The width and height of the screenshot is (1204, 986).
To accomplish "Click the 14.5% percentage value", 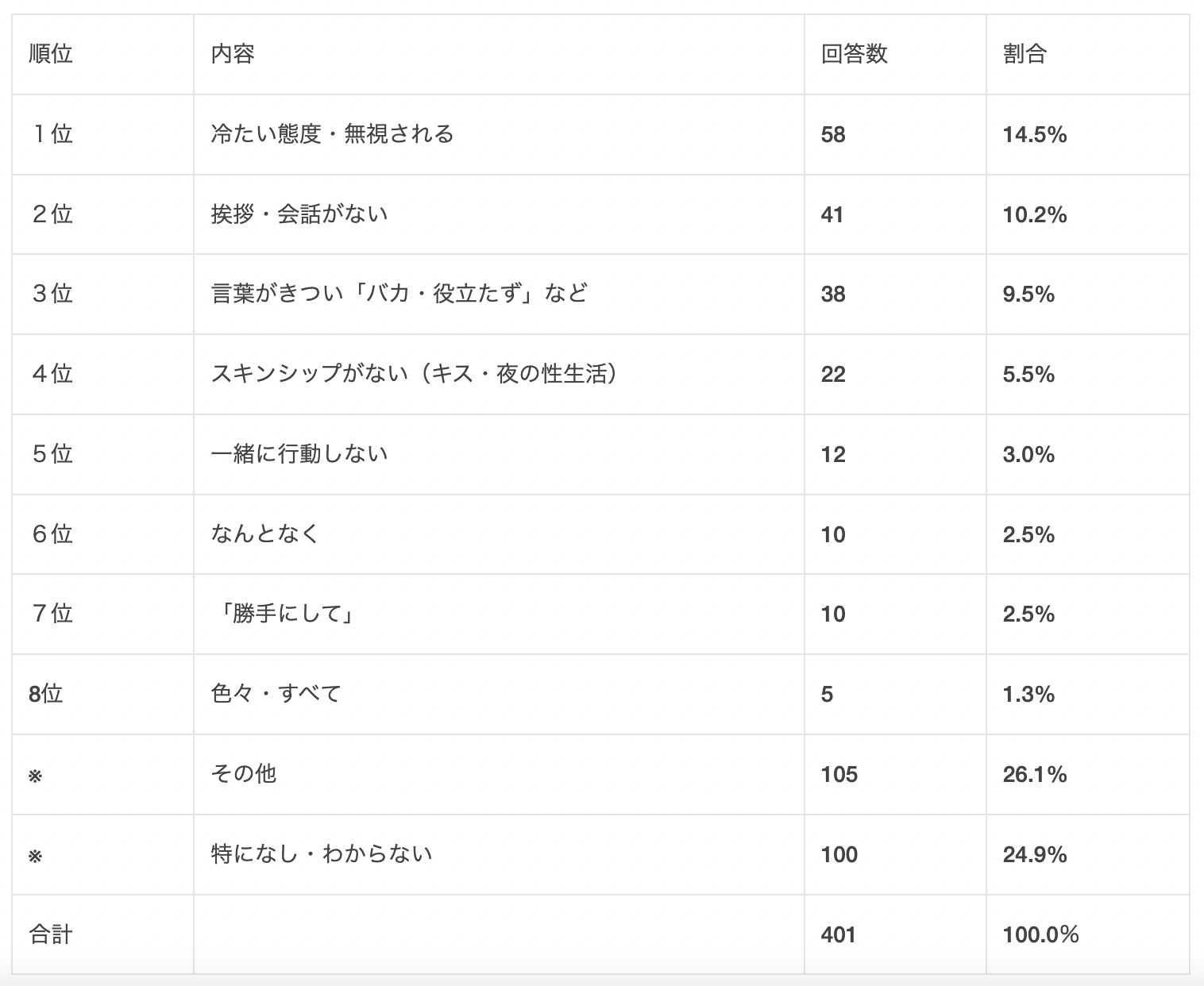I will pyautogui.click(x=1034, y=134).
